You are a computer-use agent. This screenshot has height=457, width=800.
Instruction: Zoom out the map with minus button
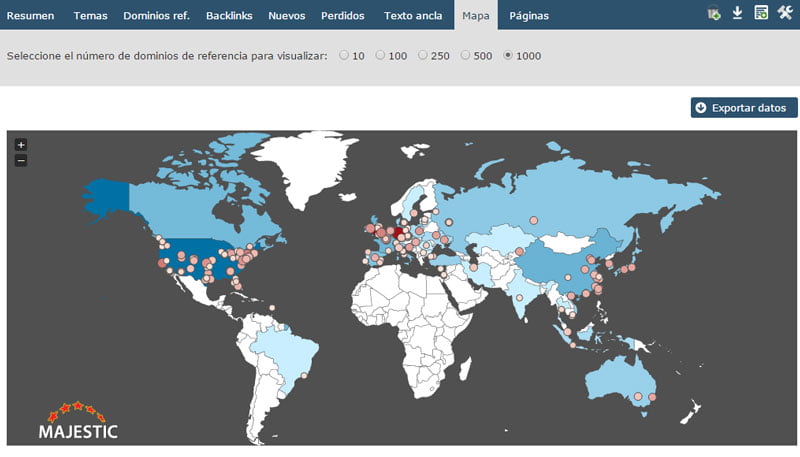point(21,160)
